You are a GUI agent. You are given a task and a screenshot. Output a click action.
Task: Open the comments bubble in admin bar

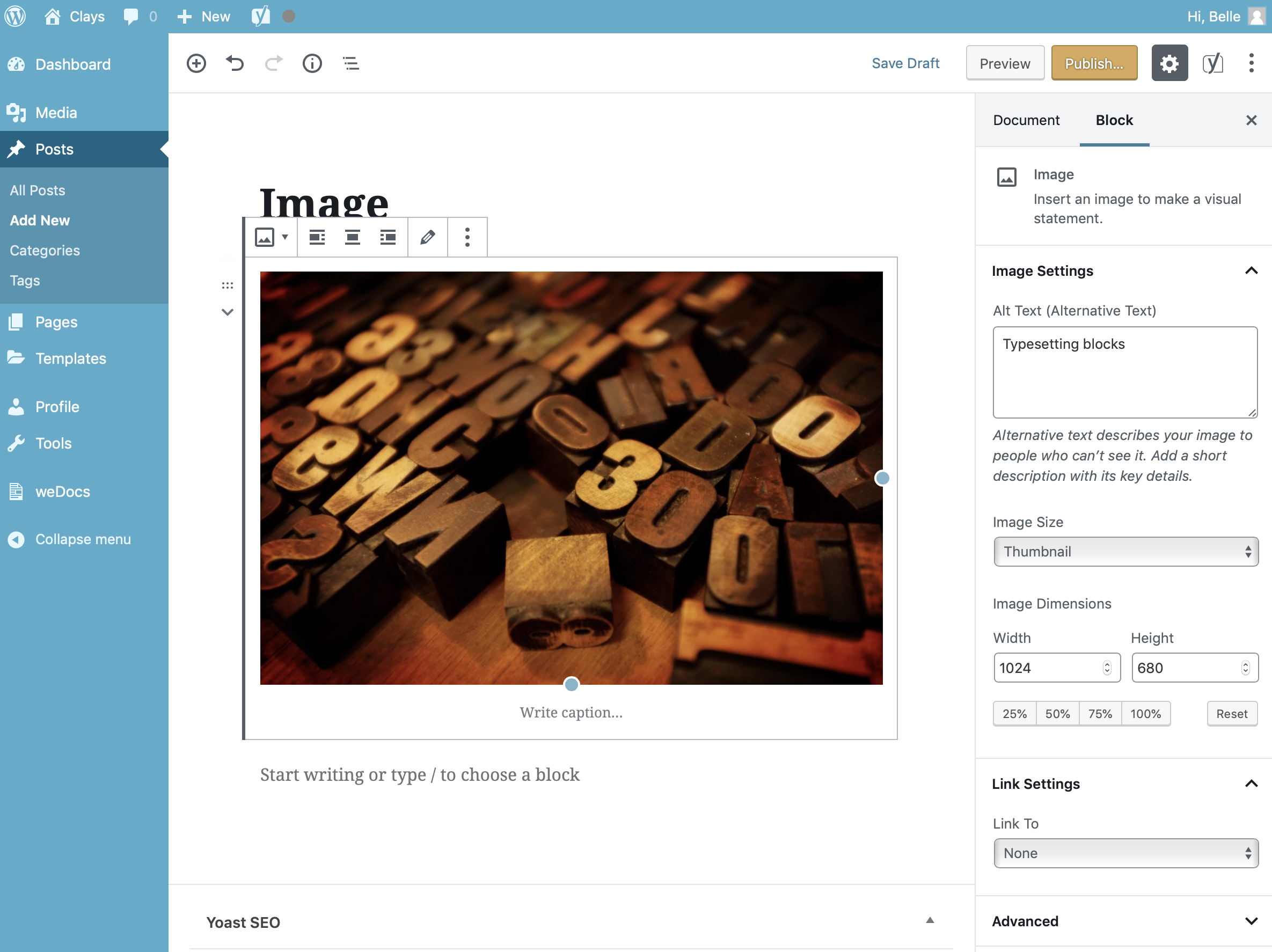click(x=140, y=16)
